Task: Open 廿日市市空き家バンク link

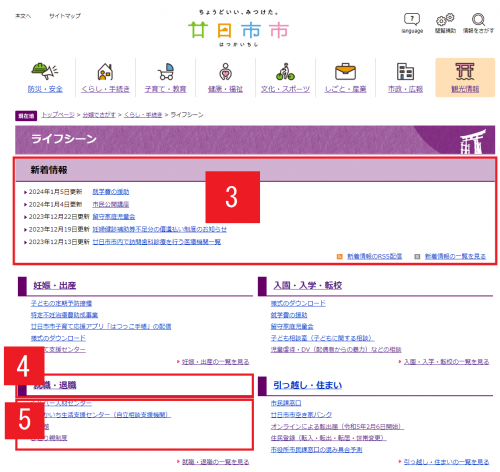Action: coord(301,415)
